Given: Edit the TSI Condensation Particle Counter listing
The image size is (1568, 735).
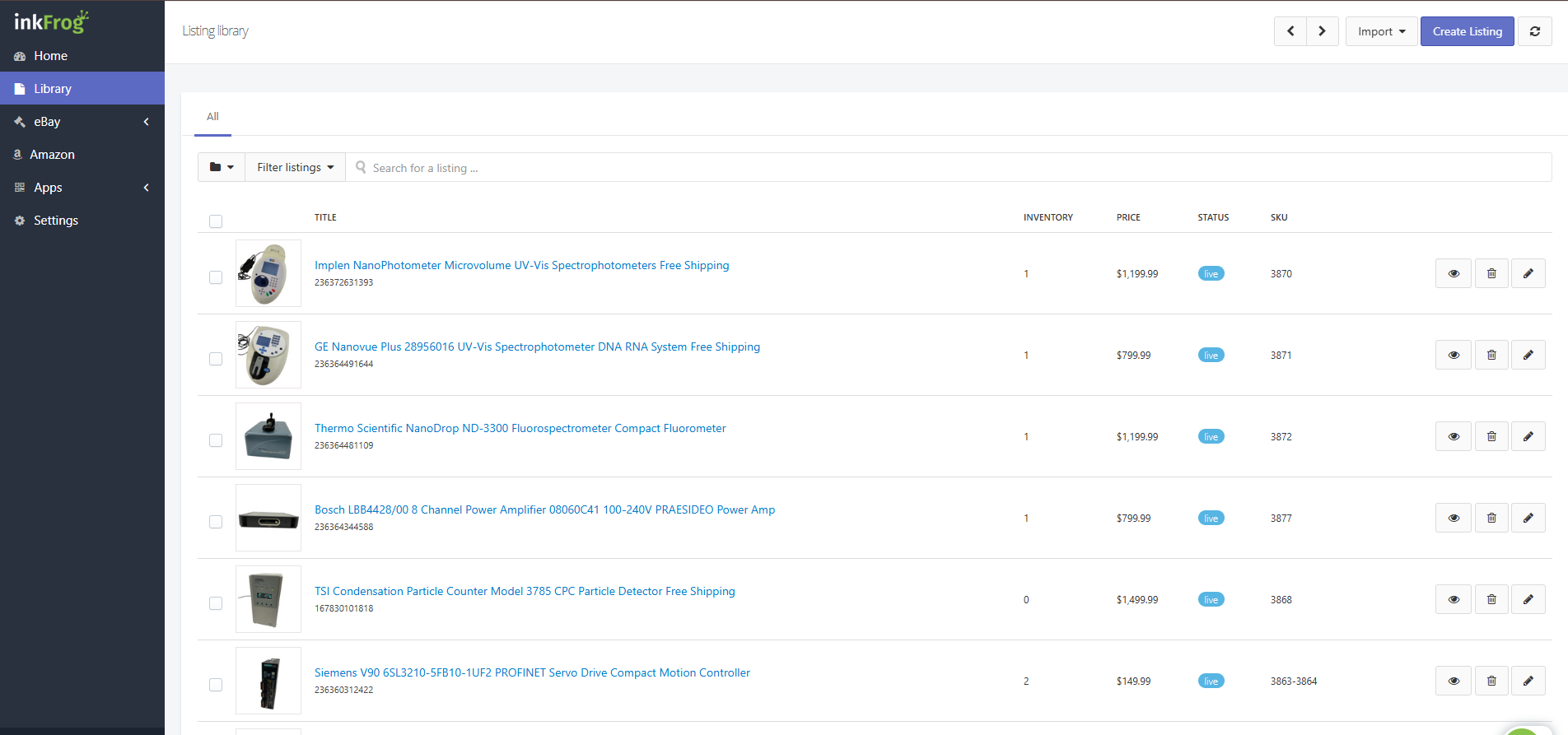Looking at the screenshot, I should 1528,599.
